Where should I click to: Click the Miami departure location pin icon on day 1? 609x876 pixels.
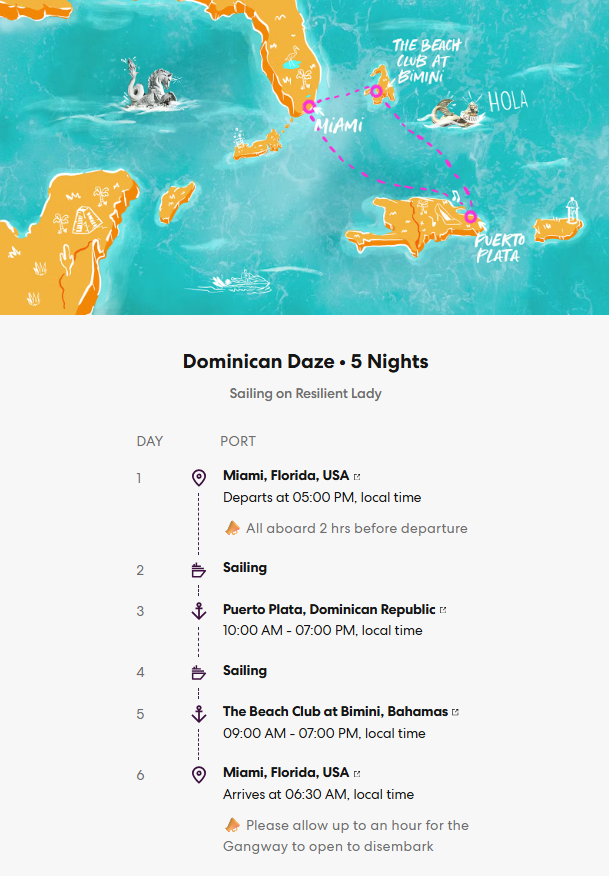198,477
